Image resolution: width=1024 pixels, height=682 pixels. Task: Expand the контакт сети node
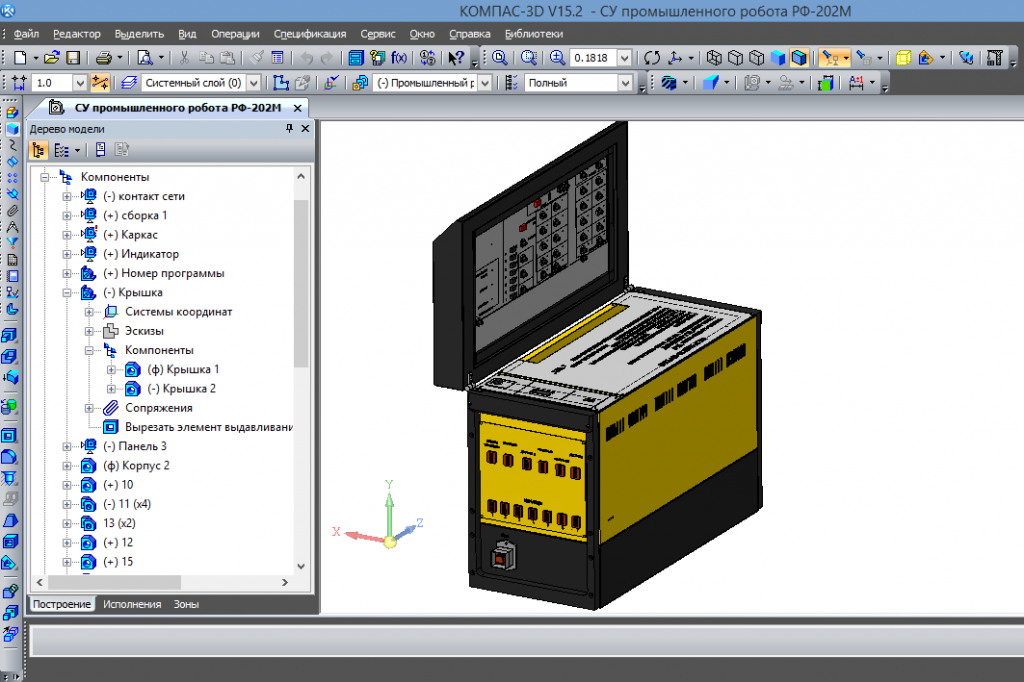[x=67, y=196]
